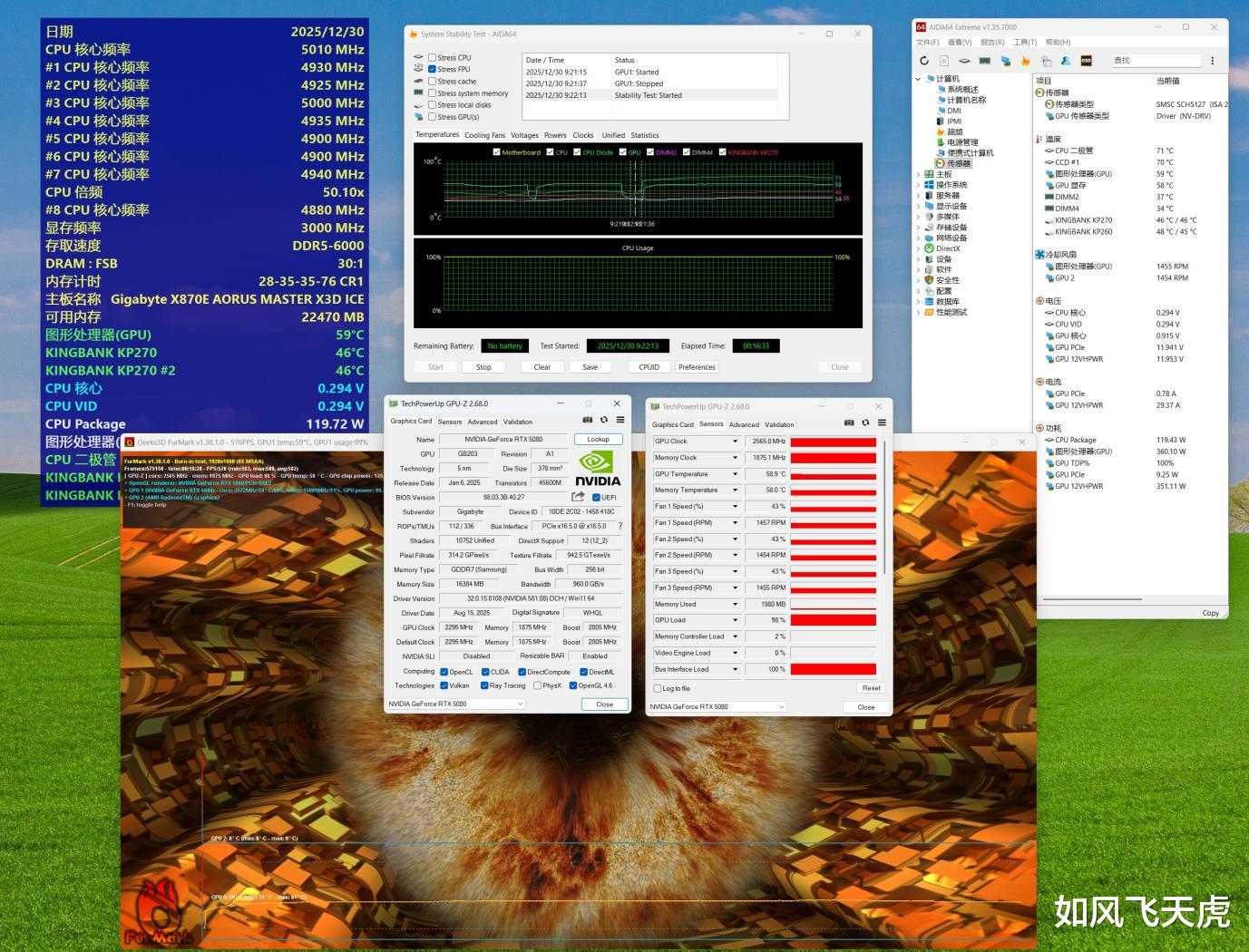Open AIDA64 three-dot overflow menu
The height and width of the screenshot is (952, 1249).
1212,61
